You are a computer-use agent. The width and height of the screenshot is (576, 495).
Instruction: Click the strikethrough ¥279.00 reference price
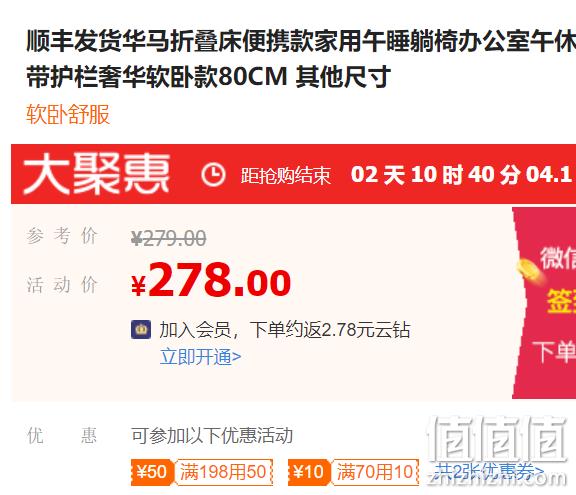pos(169,238)
